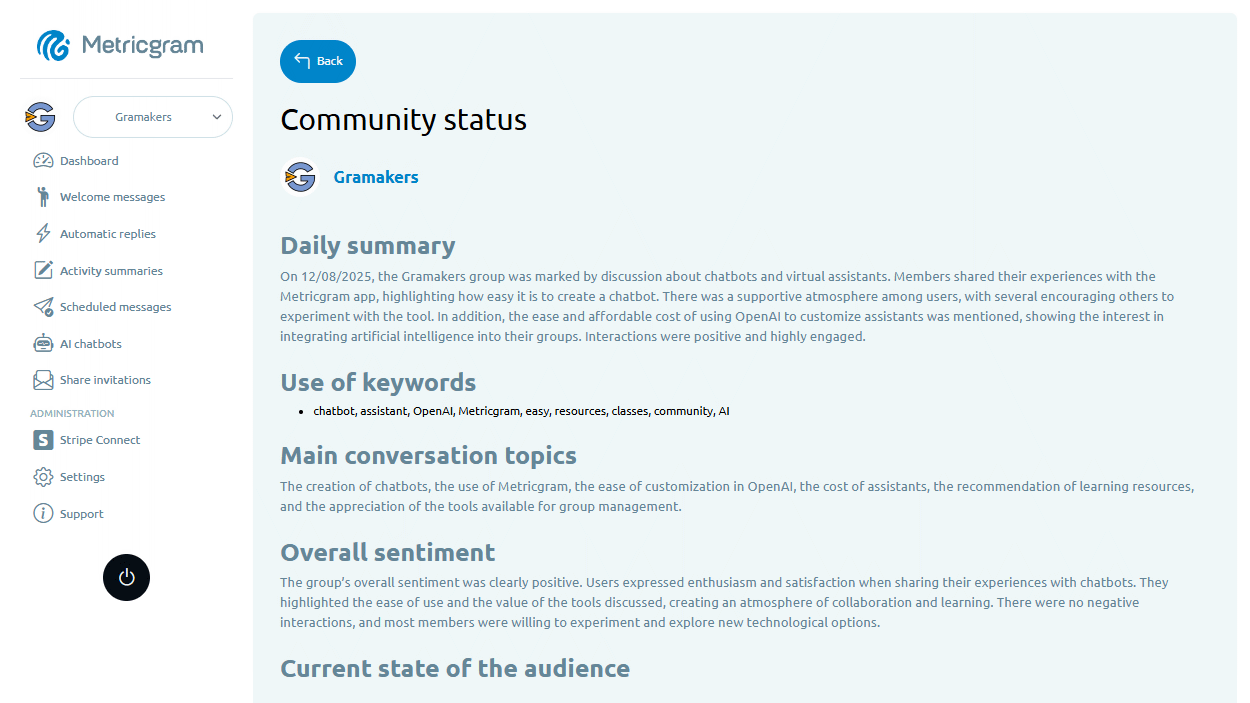The width and height of the screenshot is (1250, 703).
Task: Click the Stripe Connect S icon
Action: [x=43, y=440]
